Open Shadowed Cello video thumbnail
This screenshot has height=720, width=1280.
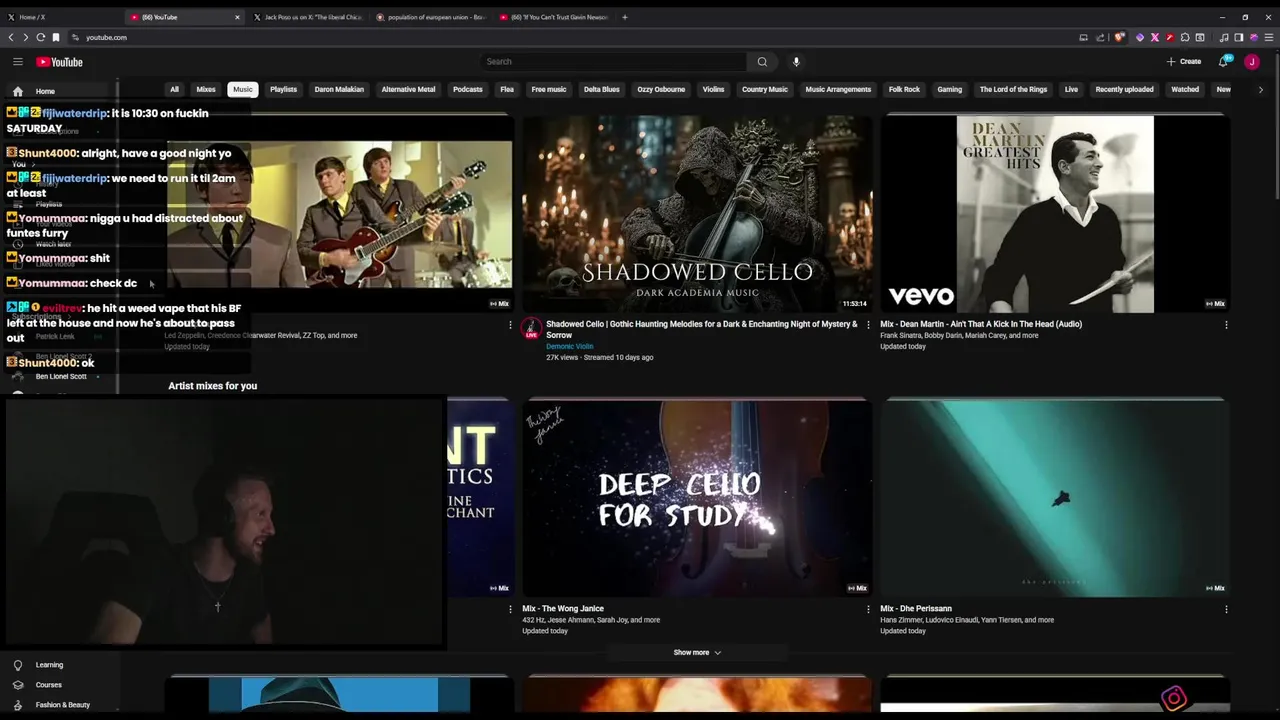pos(697,214)
